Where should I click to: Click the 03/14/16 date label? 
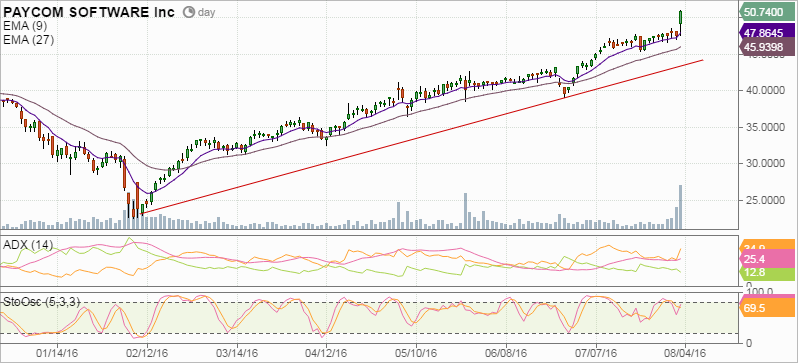(x=237, y=352)
